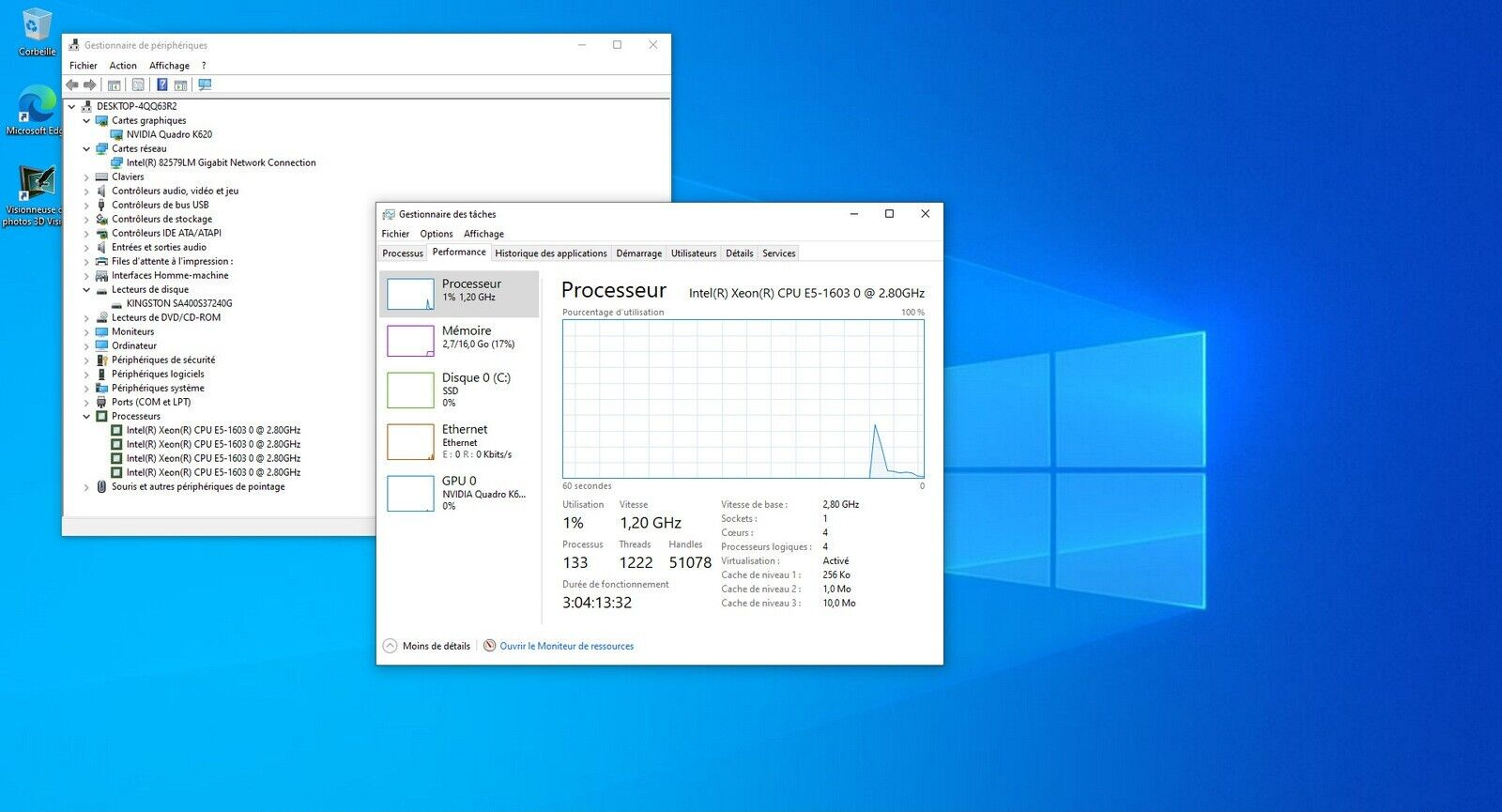This screenshot has height=812, width=1502.
Task: Switch to the Détails tab
Action: point(740,253)
